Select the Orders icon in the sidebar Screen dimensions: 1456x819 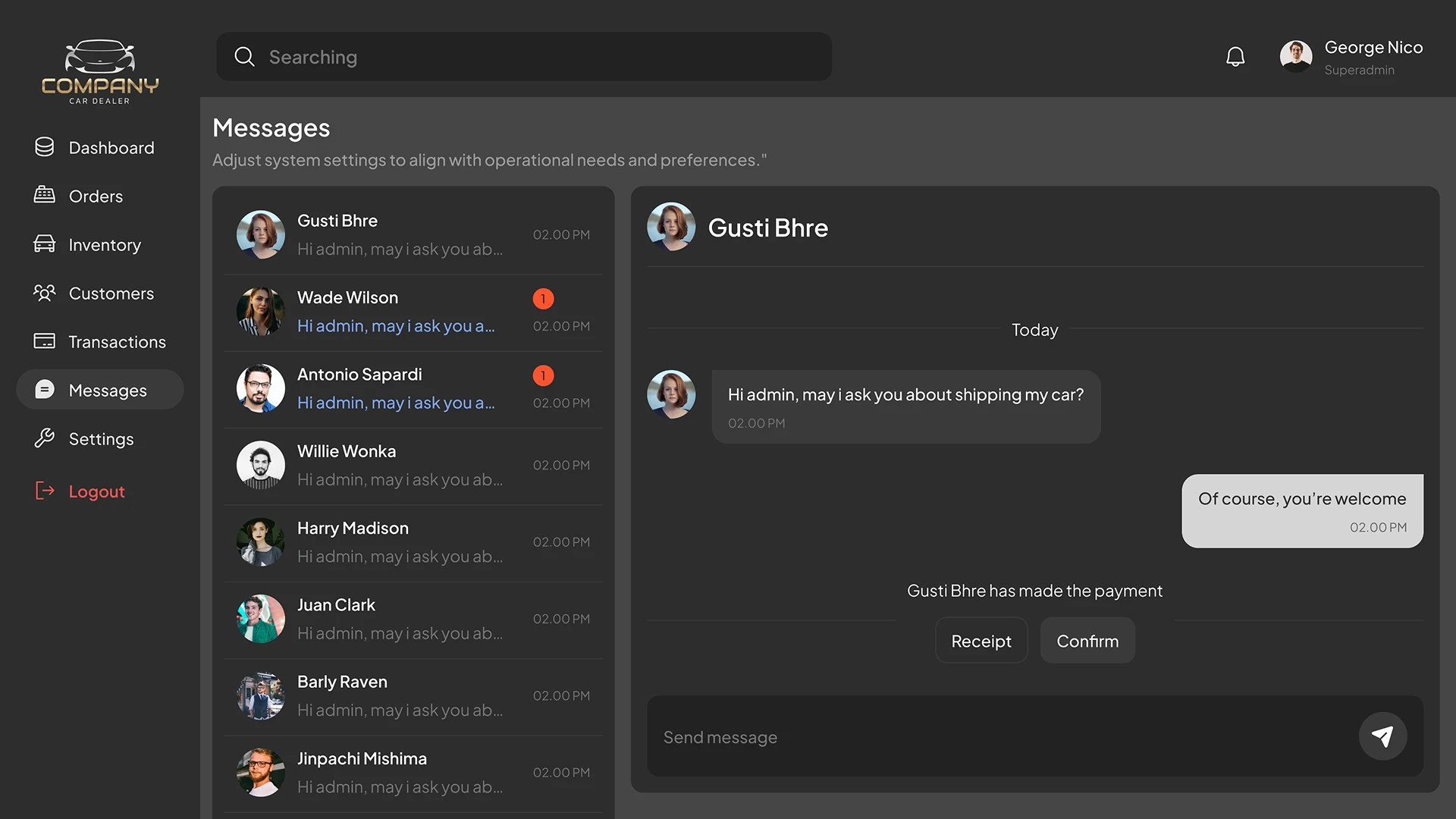(x=45, y=196)
